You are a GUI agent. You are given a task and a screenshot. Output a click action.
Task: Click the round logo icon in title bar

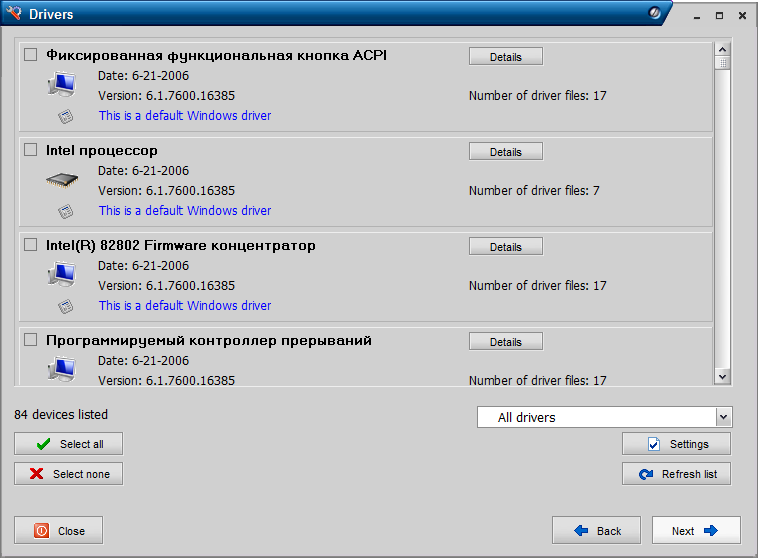click(x=654, y=13)
